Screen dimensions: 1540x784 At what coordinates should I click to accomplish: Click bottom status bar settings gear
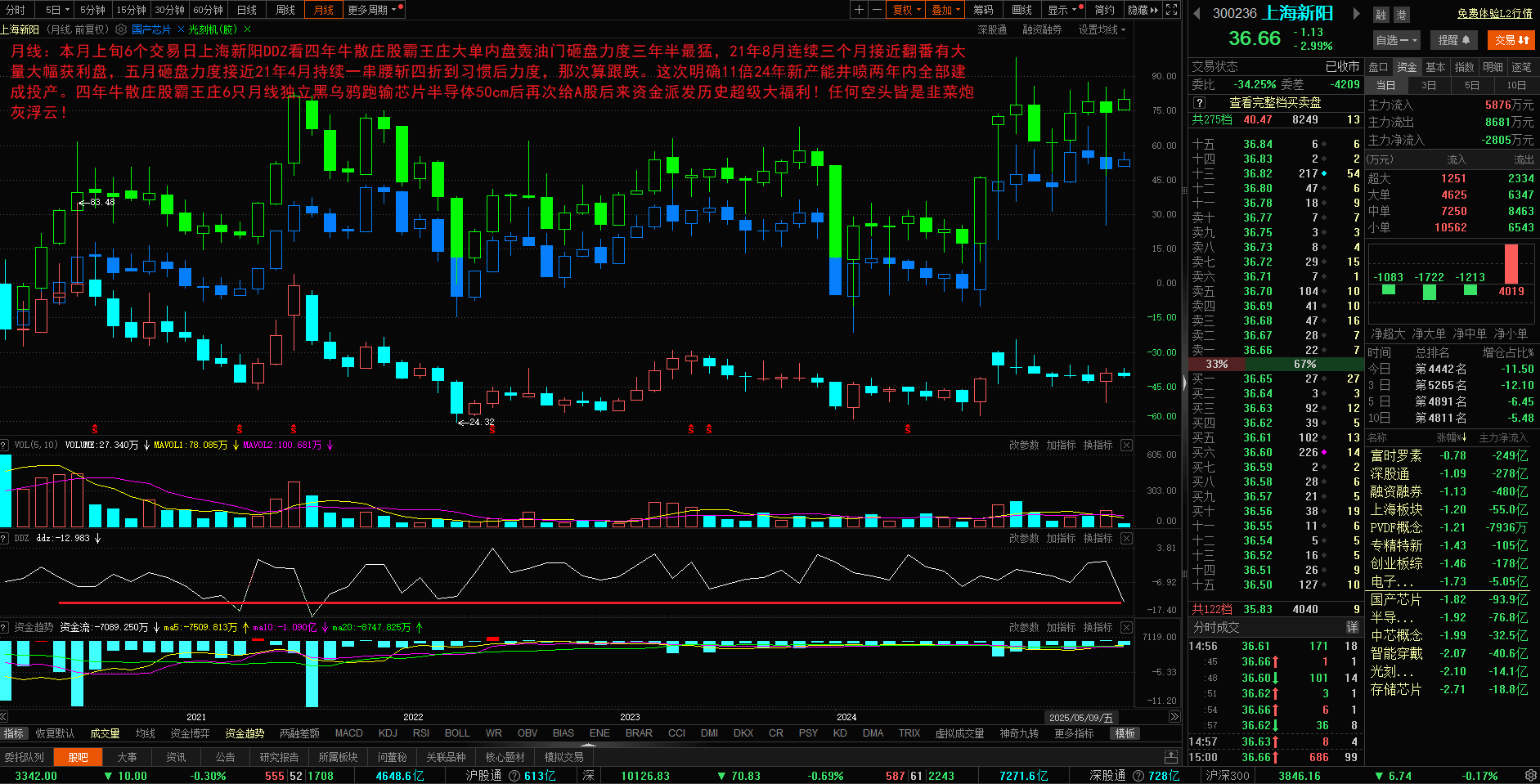(1530, 775)
